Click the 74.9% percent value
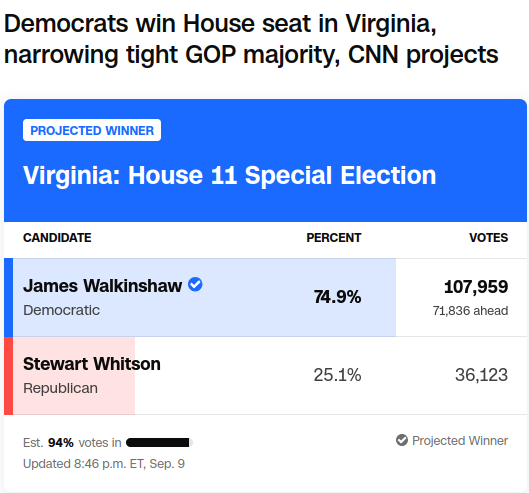 337,297
